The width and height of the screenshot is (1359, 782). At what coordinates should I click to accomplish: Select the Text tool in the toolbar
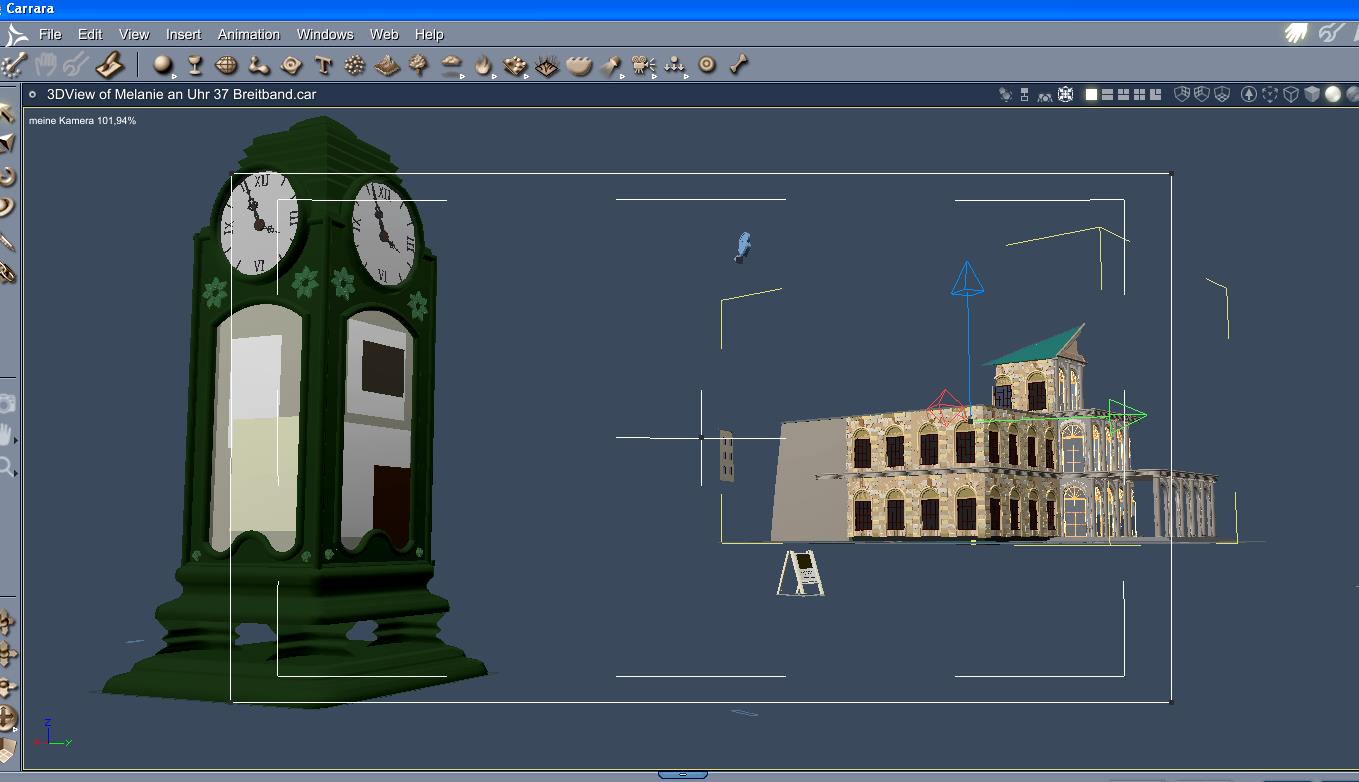323,65
